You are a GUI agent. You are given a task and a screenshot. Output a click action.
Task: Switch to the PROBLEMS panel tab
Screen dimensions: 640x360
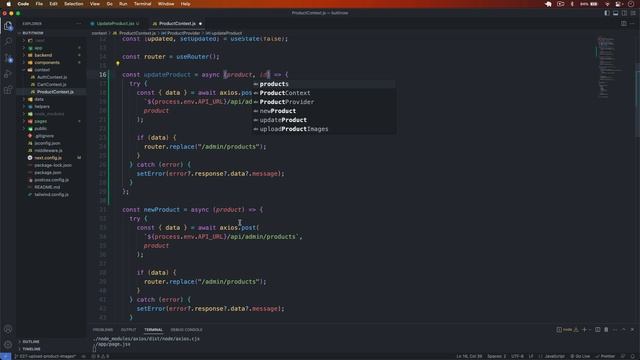click(x=102, y=330)
